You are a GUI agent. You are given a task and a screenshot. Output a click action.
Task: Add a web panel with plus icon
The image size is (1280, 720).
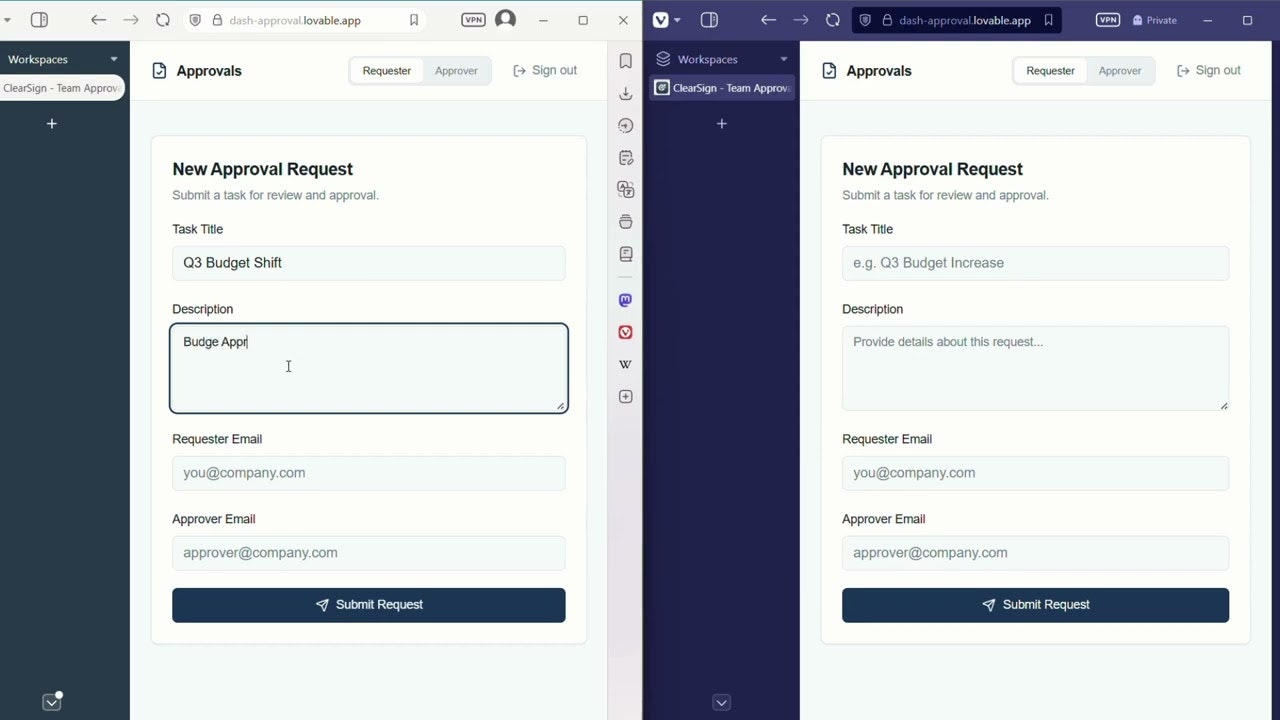(x=626, y=396)
